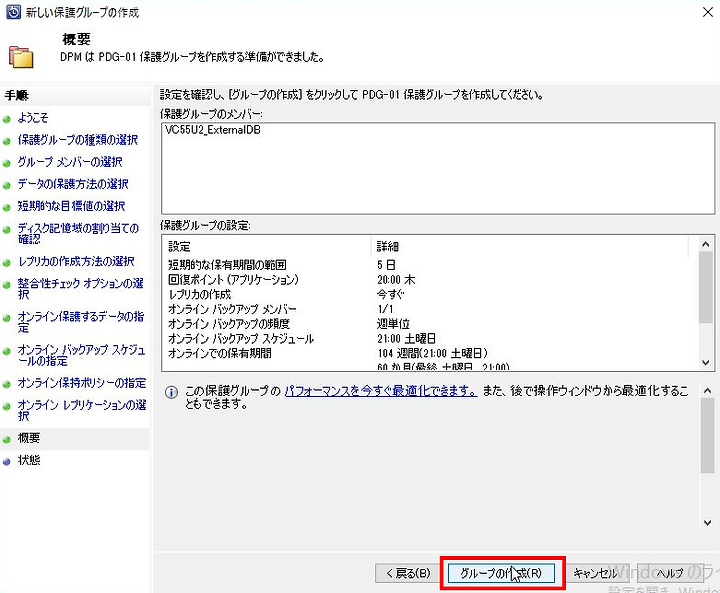Select オンライン レプリケーションの選択 step
The height and width of the screenshot is (593, 720).
click(82, 410)
